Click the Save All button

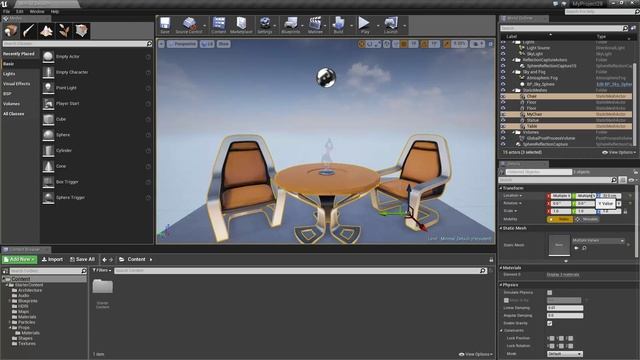[82, 259]
